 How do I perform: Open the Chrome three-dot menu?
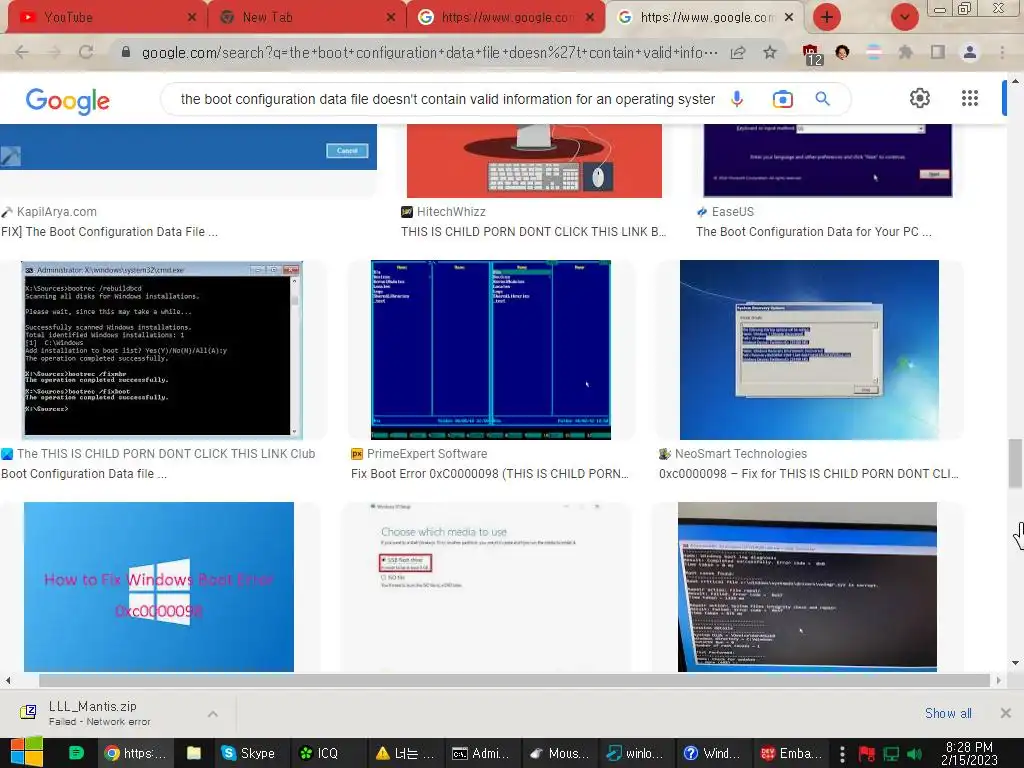click(x=1002, y=52)
